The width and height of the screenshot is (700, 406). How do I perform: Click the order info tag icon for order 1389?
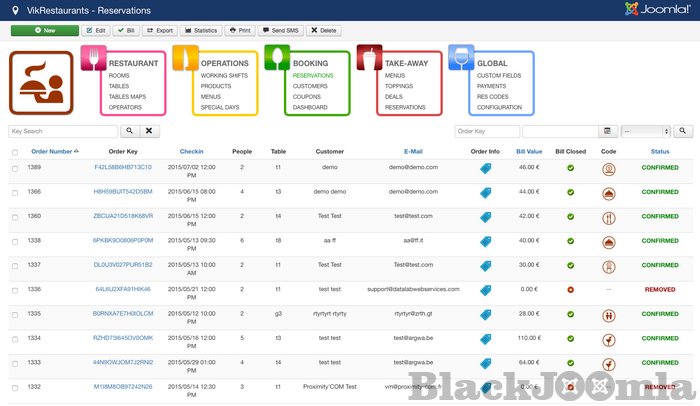pos(485,168)
